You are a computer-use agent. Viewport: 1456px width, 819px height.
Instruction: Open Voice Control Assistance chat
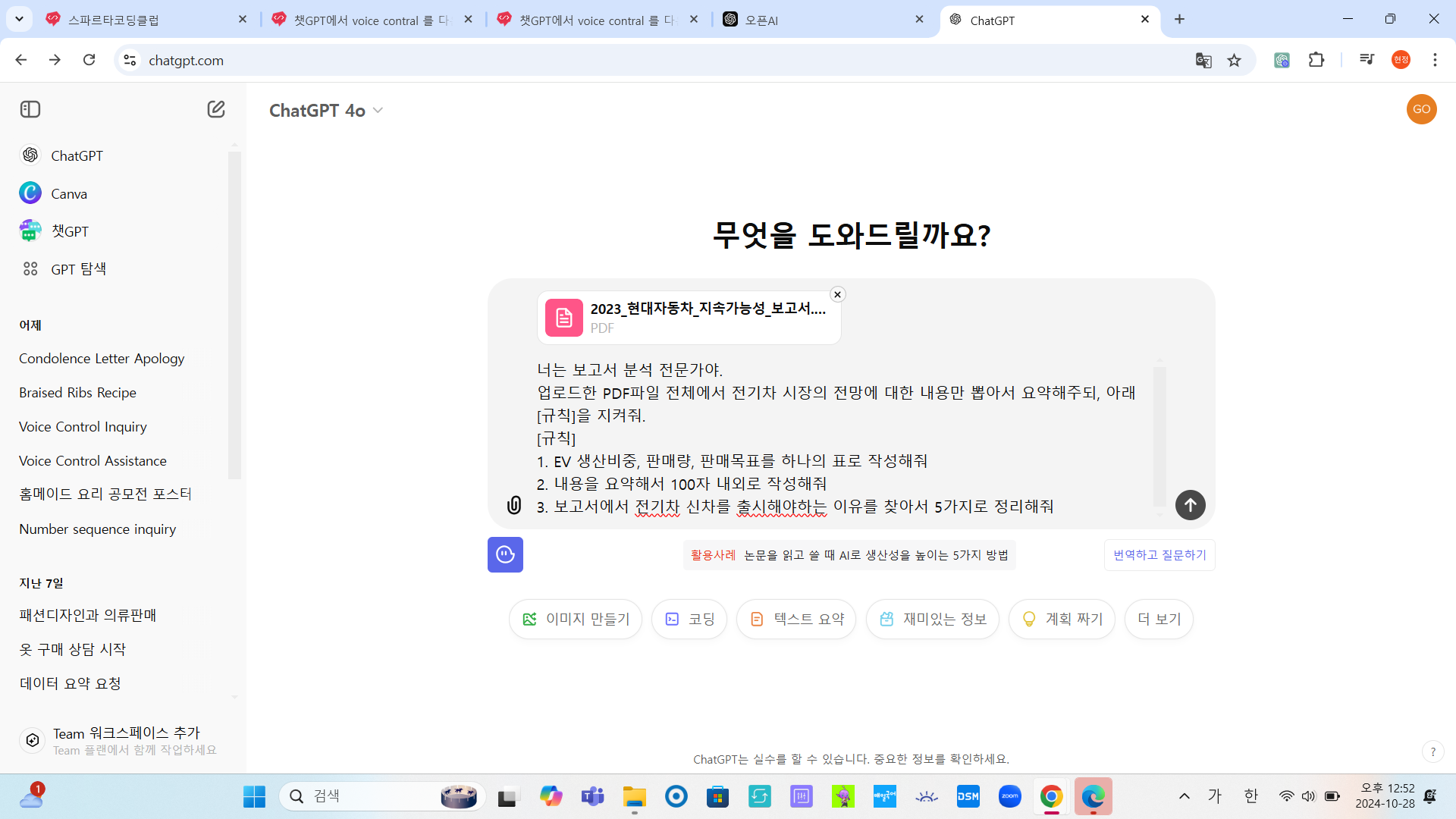tap(93, 461)
